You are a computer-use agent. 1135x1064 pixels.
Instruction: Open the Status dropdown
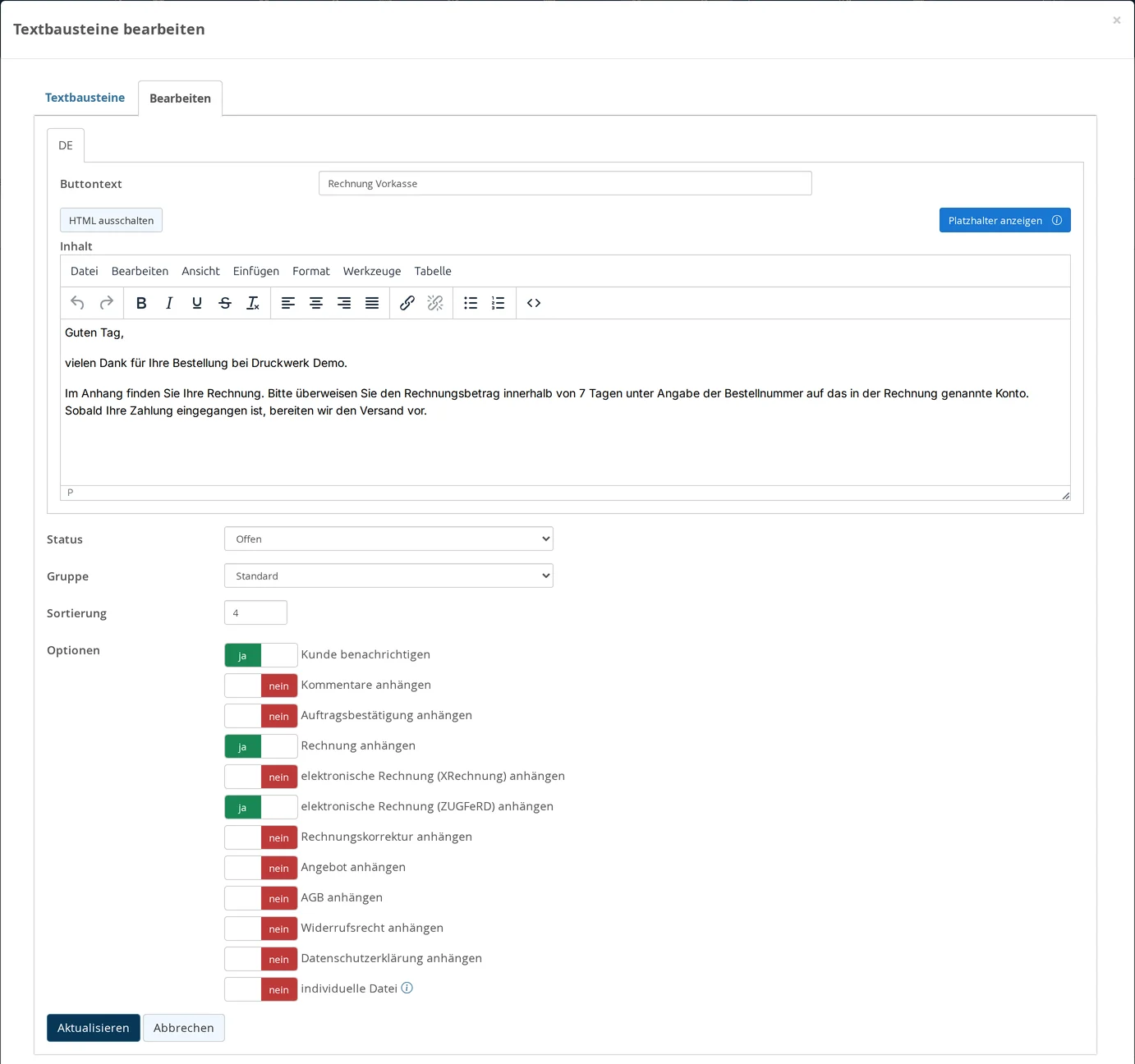[388, 539]
